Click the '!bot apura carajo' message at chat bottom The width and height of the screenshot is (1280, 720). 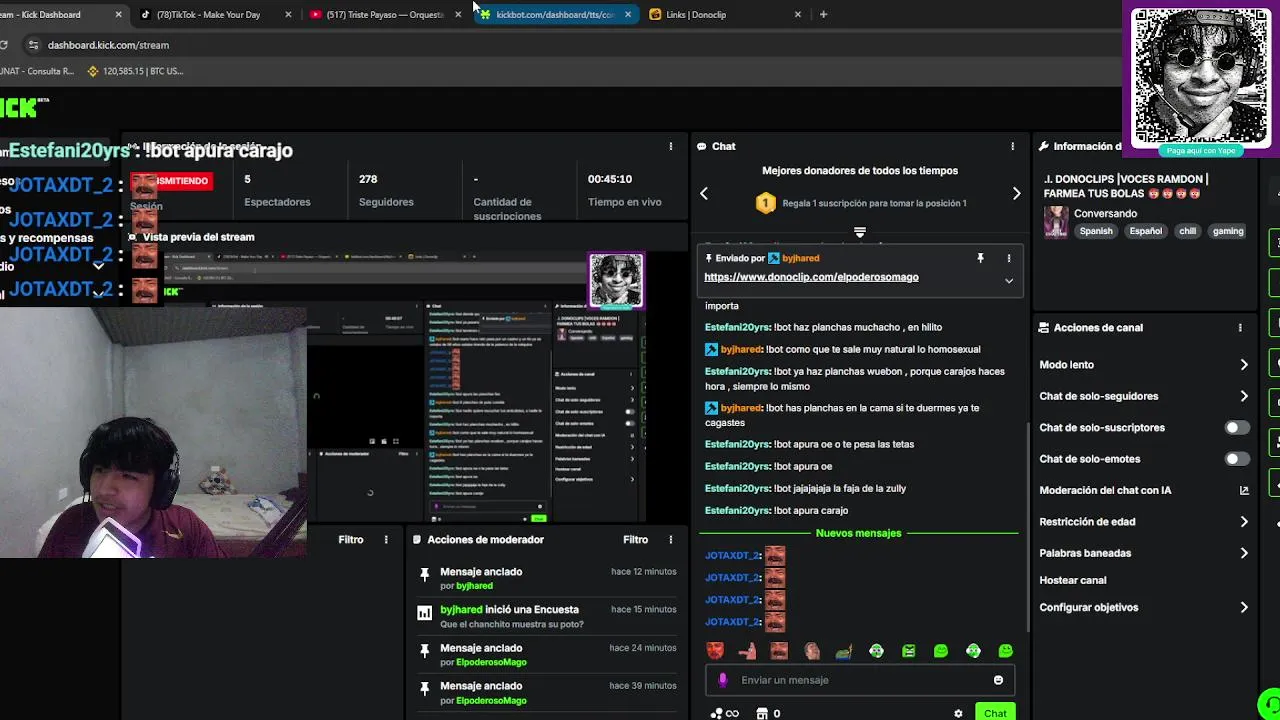click(x=776, y=510)
